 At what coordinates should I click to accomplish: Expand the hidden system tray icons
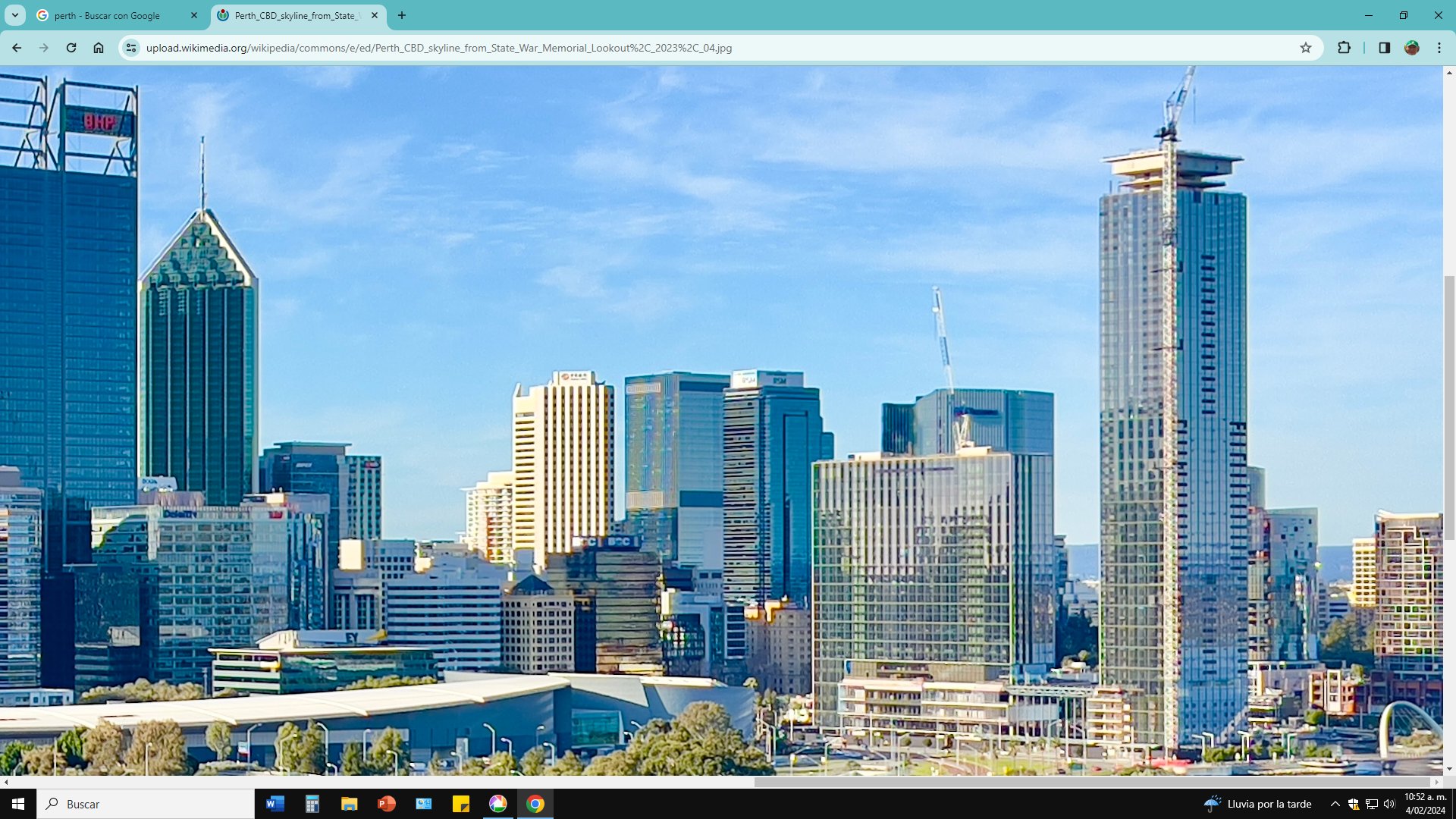tap(1333, 804)
